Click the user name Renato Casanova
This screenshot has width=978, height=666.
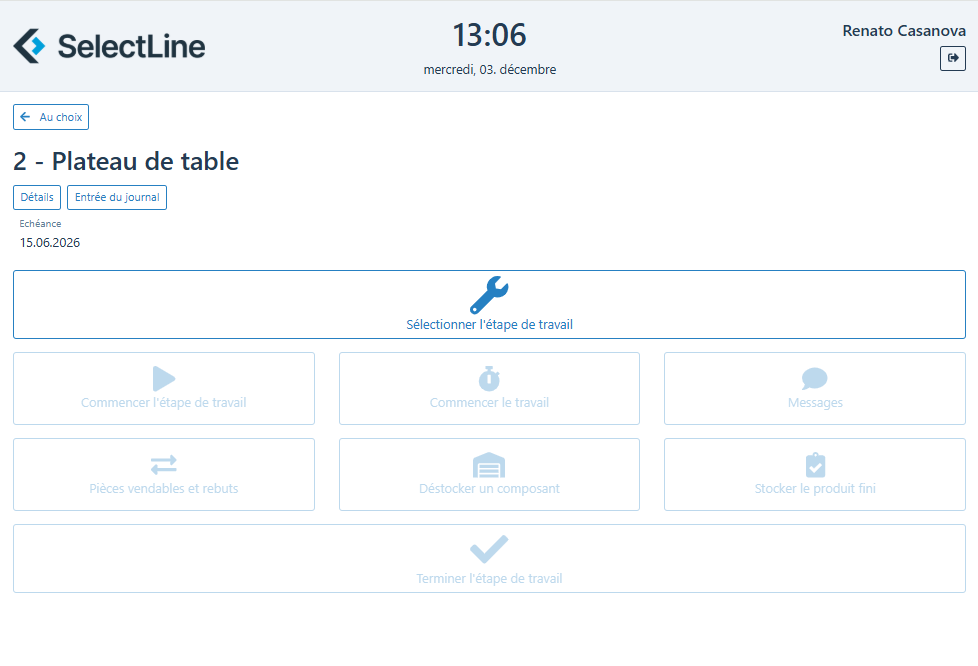904,31
